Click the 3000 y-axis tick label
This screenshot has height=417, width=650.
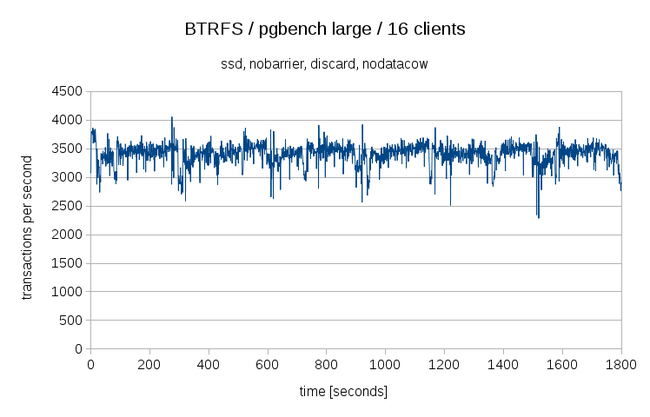pos(67,177)
